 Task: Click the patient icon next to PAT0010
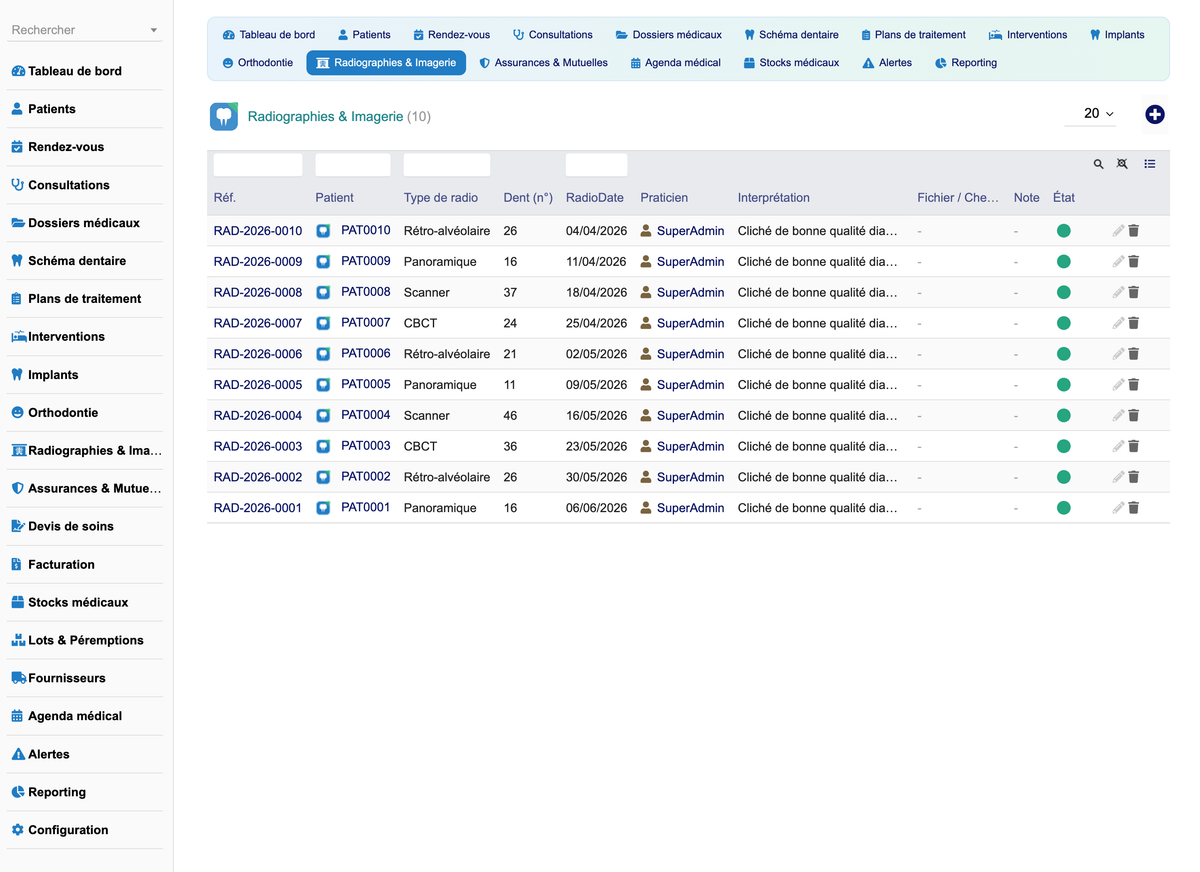pos(323,231)
